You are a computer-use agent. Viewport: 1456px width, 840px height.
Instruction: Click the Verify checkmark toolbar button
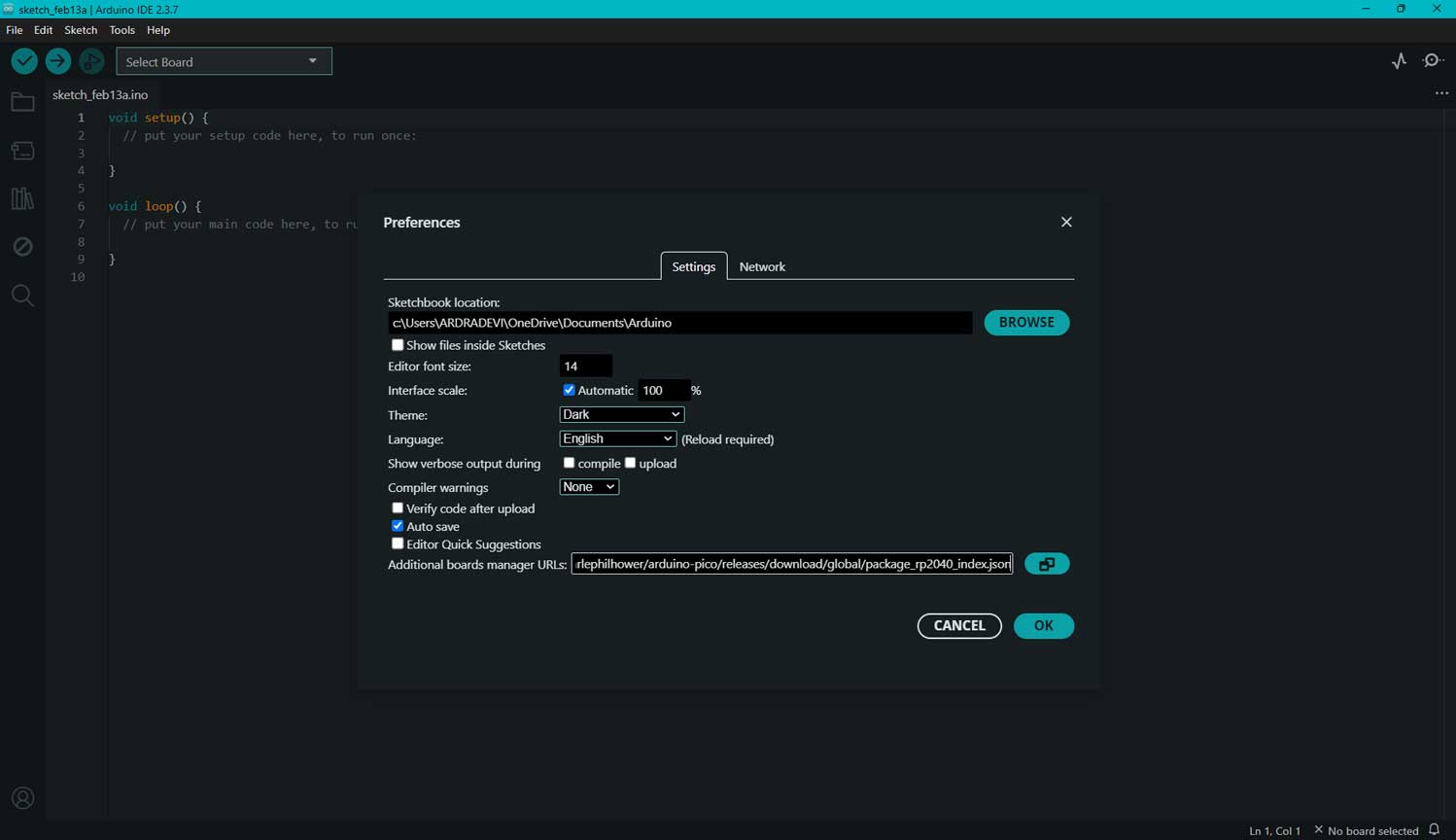click(24, 61)
